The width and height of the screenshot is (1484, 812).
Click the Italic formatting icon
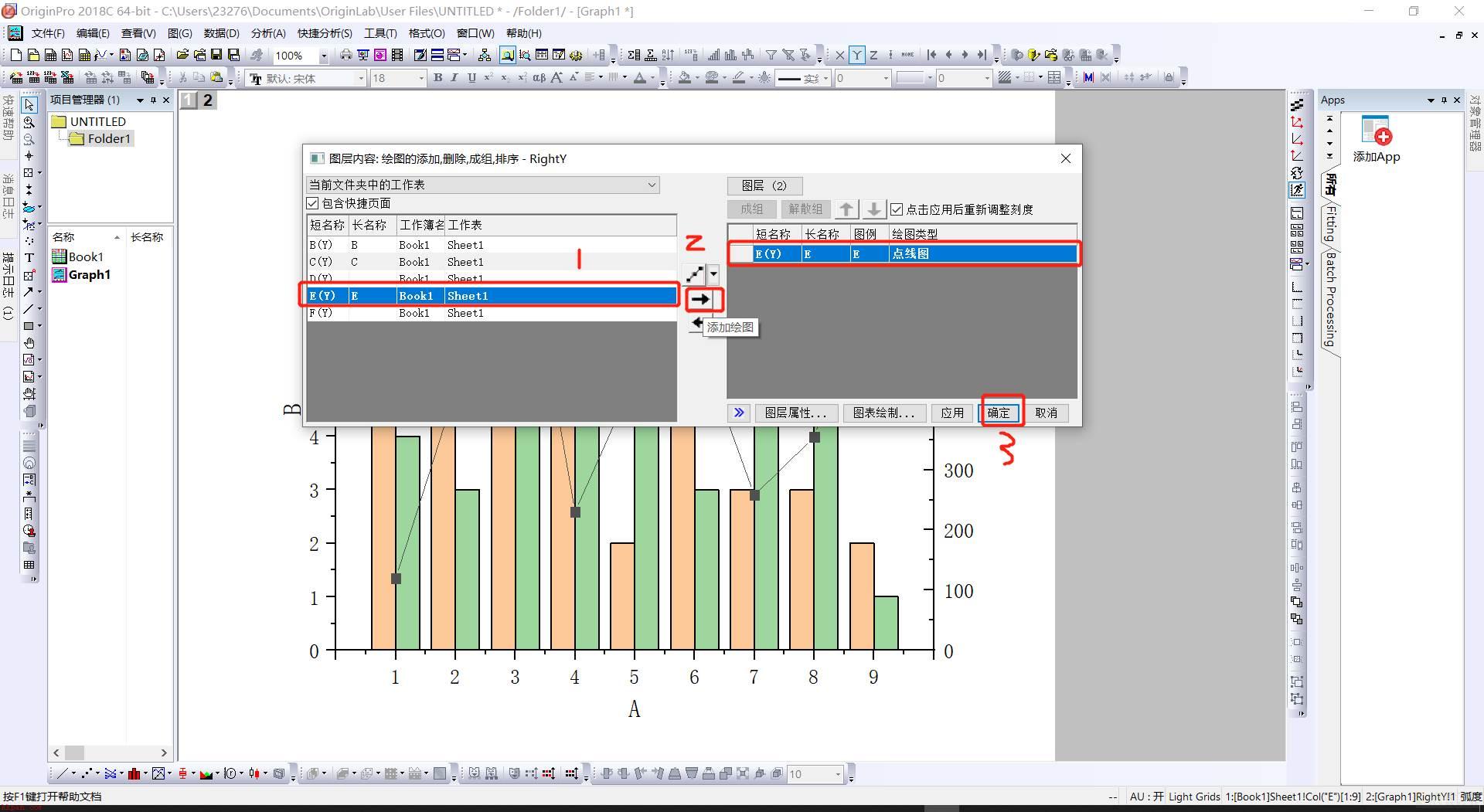[454, 77]
